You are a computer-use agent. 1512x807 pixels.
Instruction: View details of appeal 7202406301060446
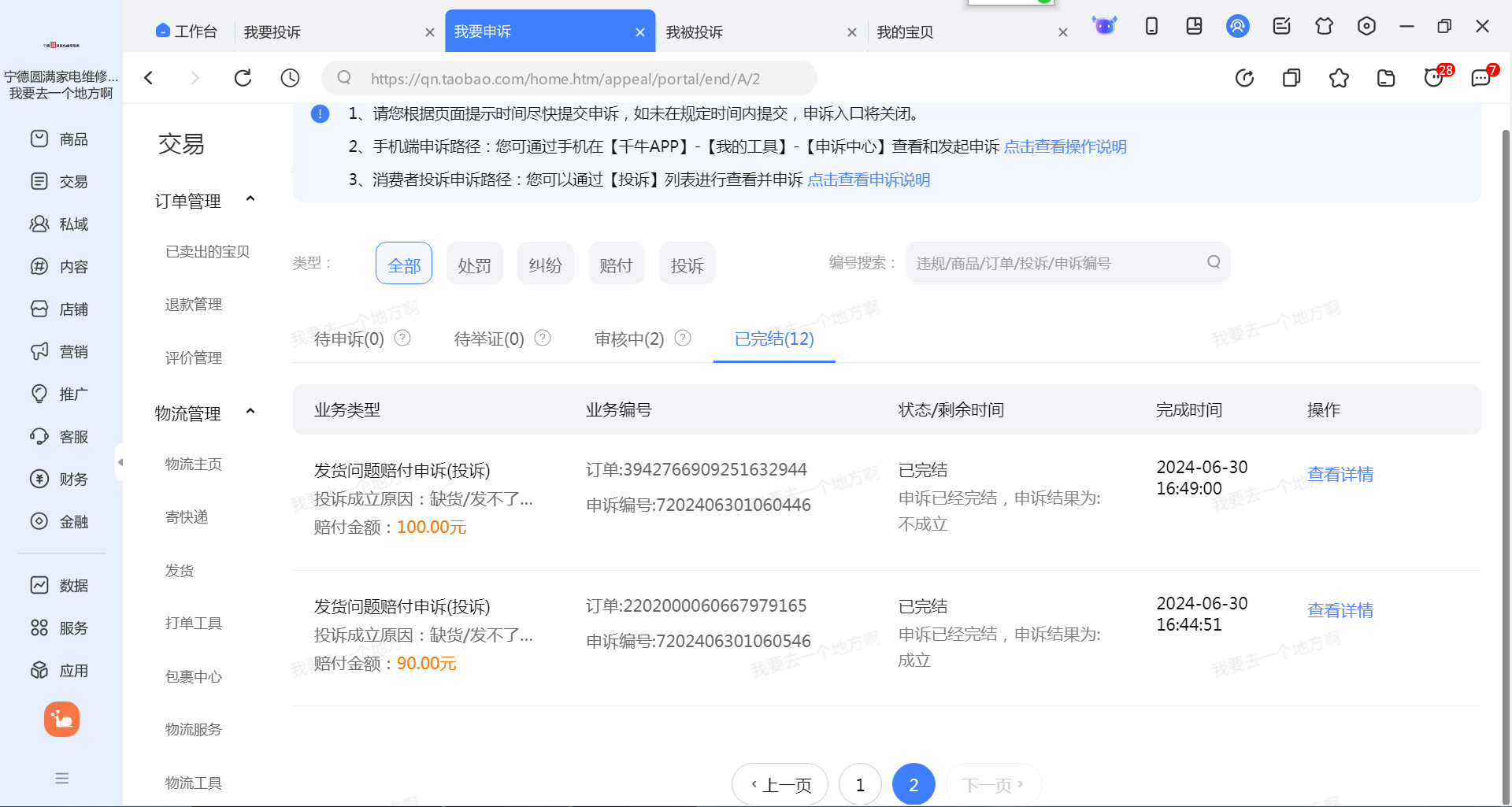(x=1340, y=474)
